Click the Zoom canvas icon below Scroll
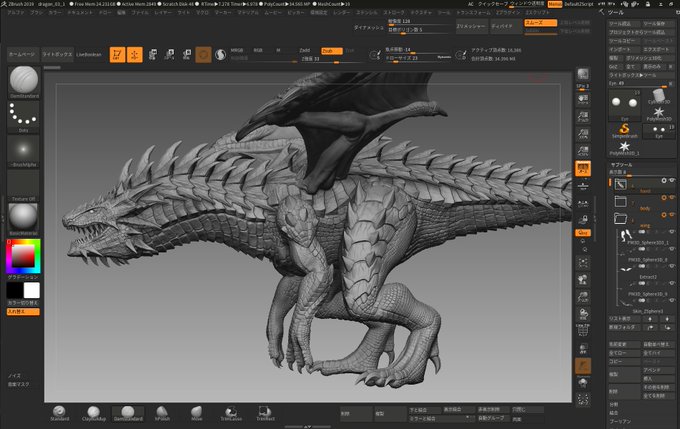This screenshot has width=680, height=429. pyautogui.click(x=583, y=116)
